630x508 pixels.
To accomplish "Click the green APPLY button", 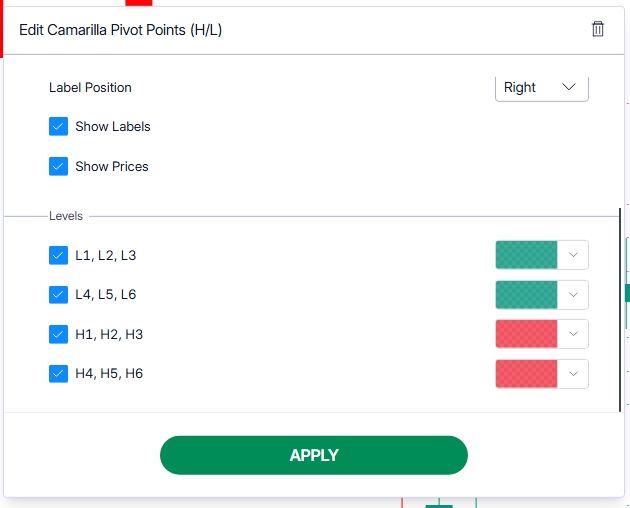I will tap(314, 455).
